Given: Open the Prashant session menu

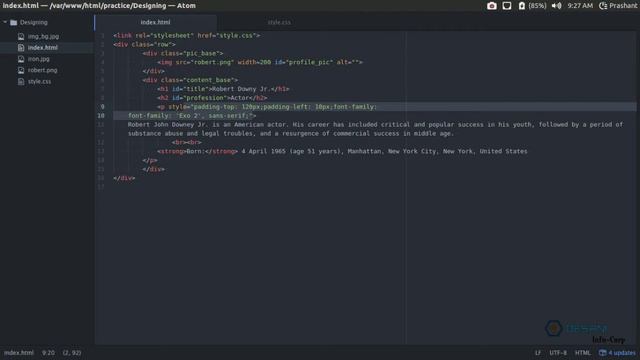Looking at the screenshot, I should click(x=618, y=6).
